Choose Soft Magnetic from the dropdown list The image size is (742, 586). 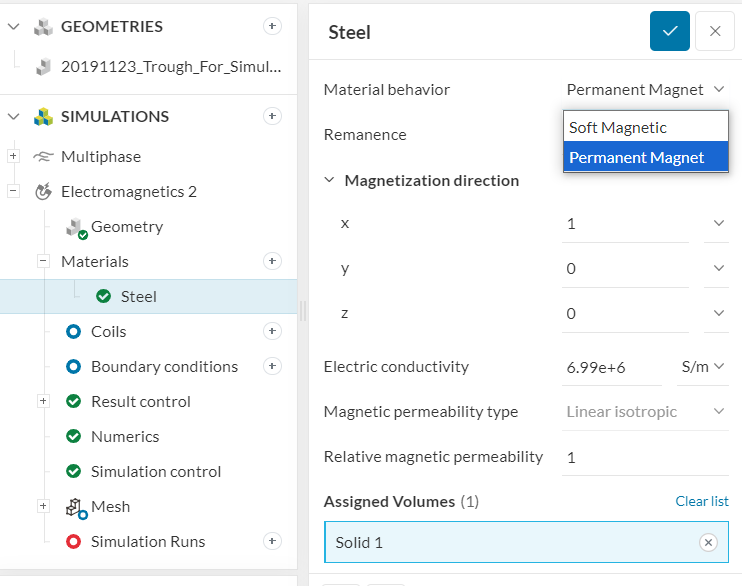pyautogui.click(x=617, y=127)
